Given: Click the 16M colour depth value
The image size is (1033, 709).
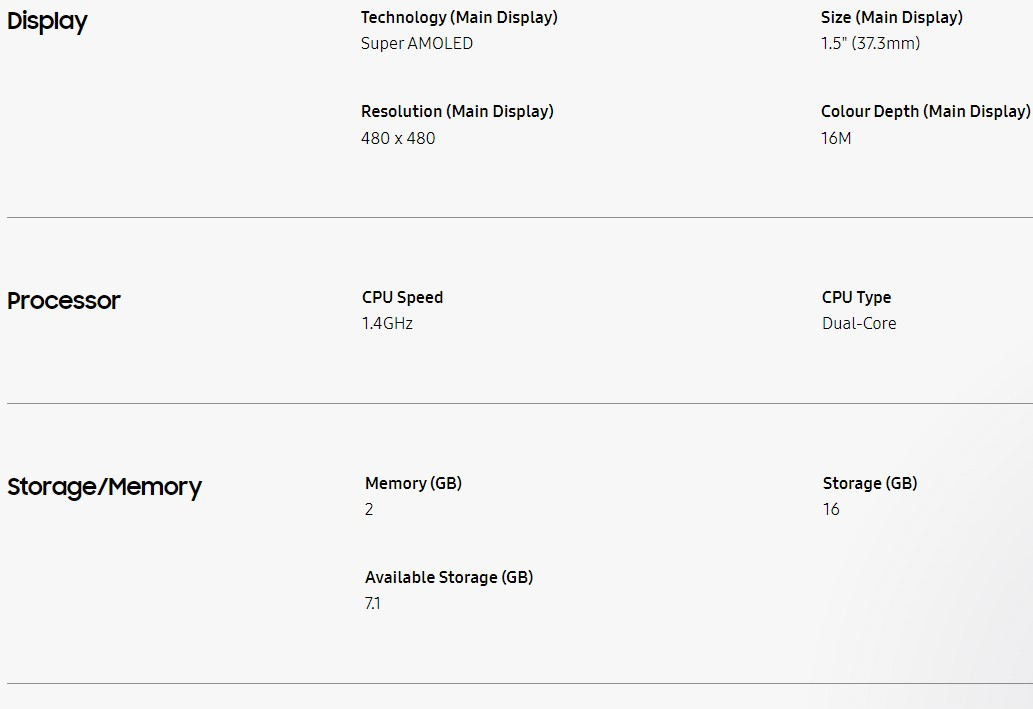Looking at the screenshot, I should click(x=836, y=138).
